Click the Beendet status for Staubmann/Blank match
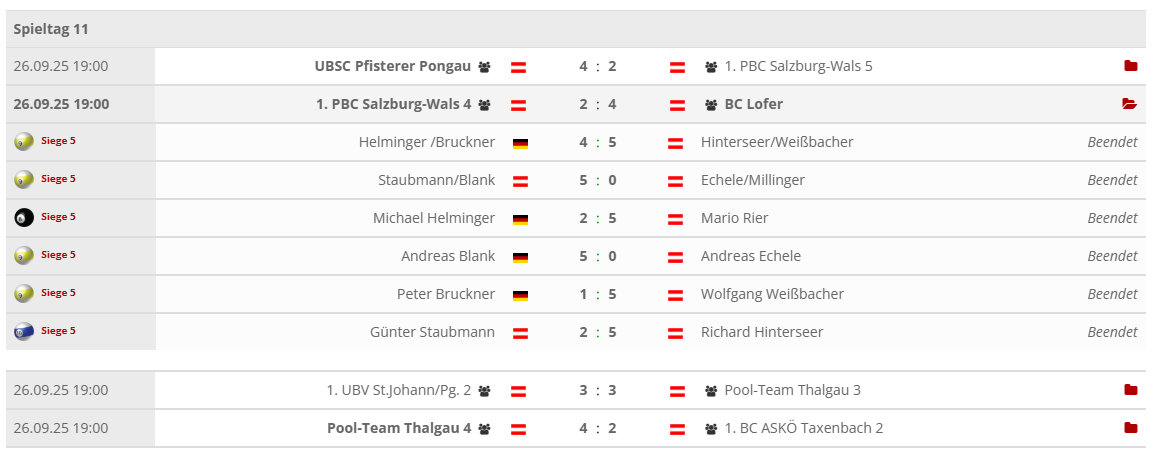 pos(1112,180)
